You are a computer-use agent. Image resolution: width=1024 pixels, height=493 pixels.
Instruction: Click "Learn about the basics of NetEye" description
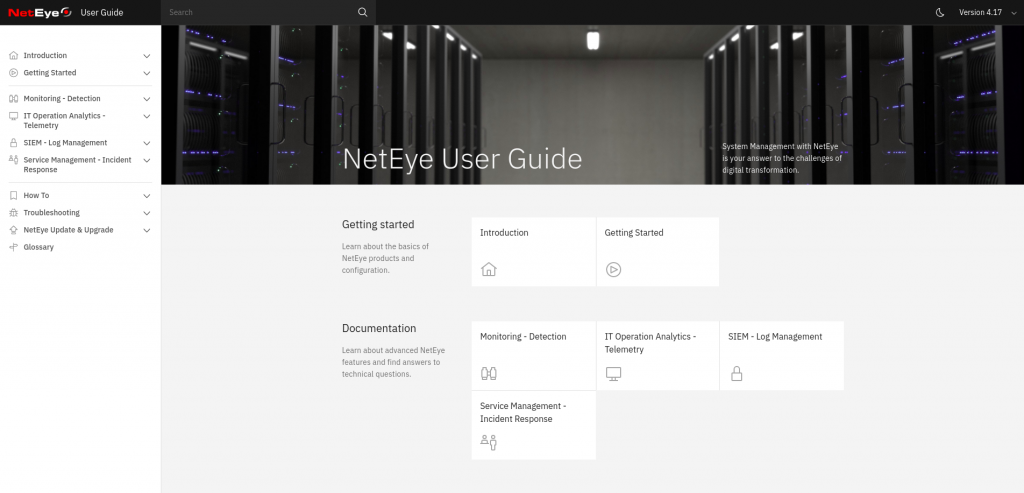point(385,258)
